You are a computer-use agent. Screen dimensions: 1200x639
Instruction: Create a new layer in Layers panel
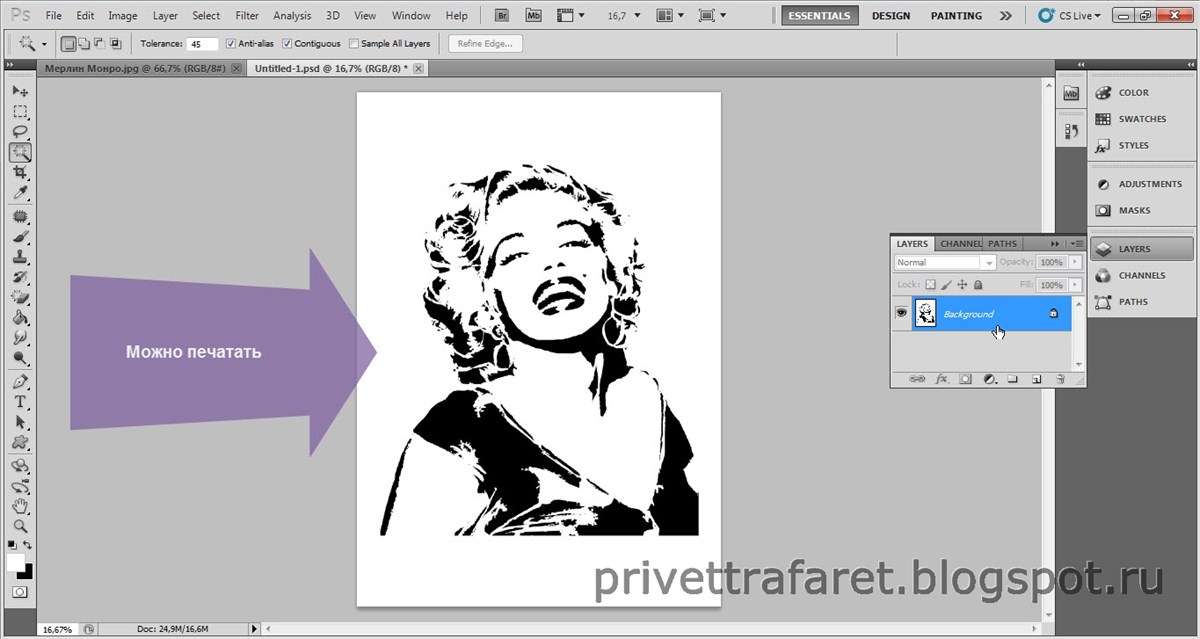(x=1036, y=379)
